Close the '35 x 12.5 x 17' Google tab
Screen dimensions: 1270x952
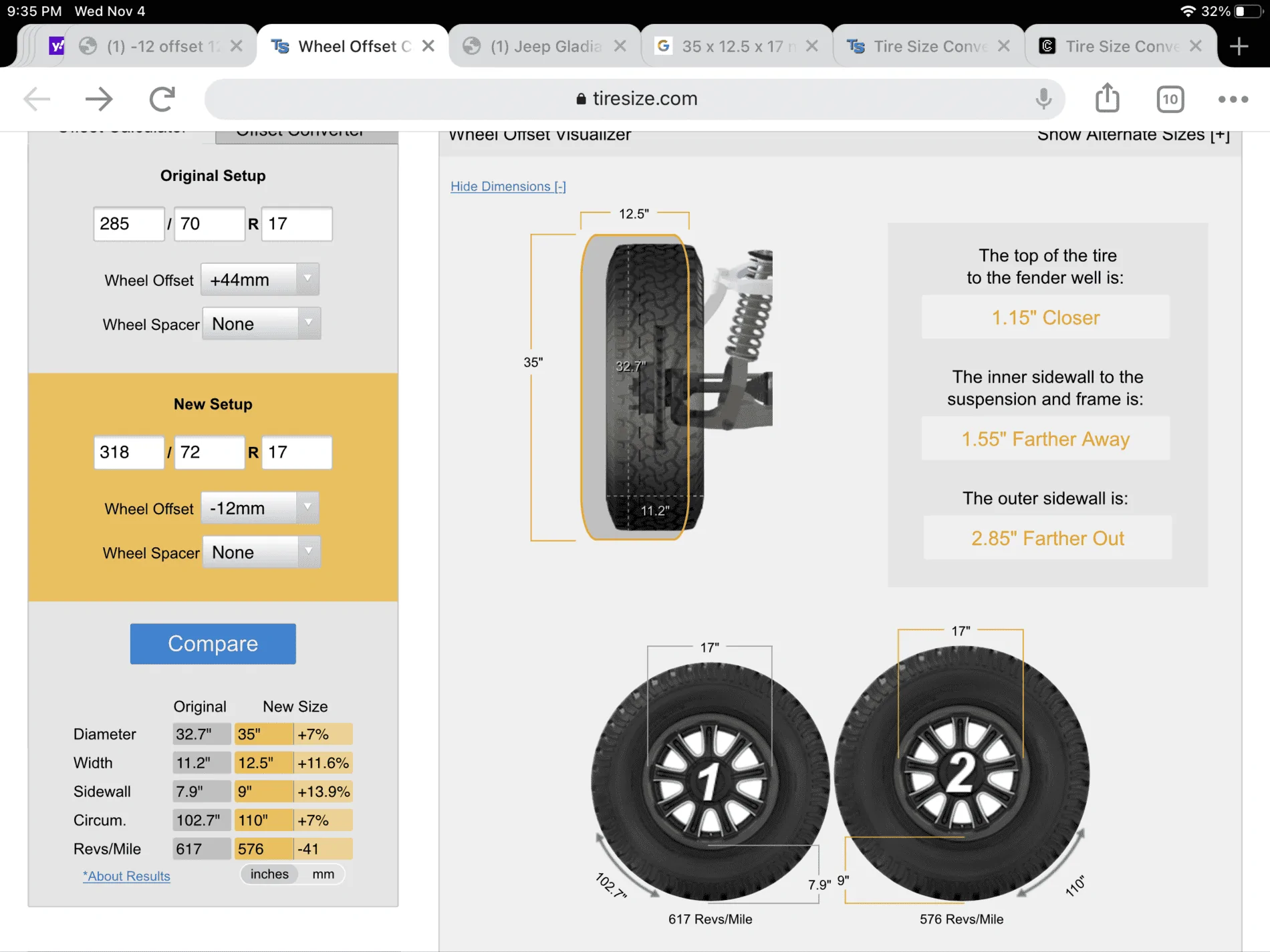pyautogui.click(x=812, y=46)
